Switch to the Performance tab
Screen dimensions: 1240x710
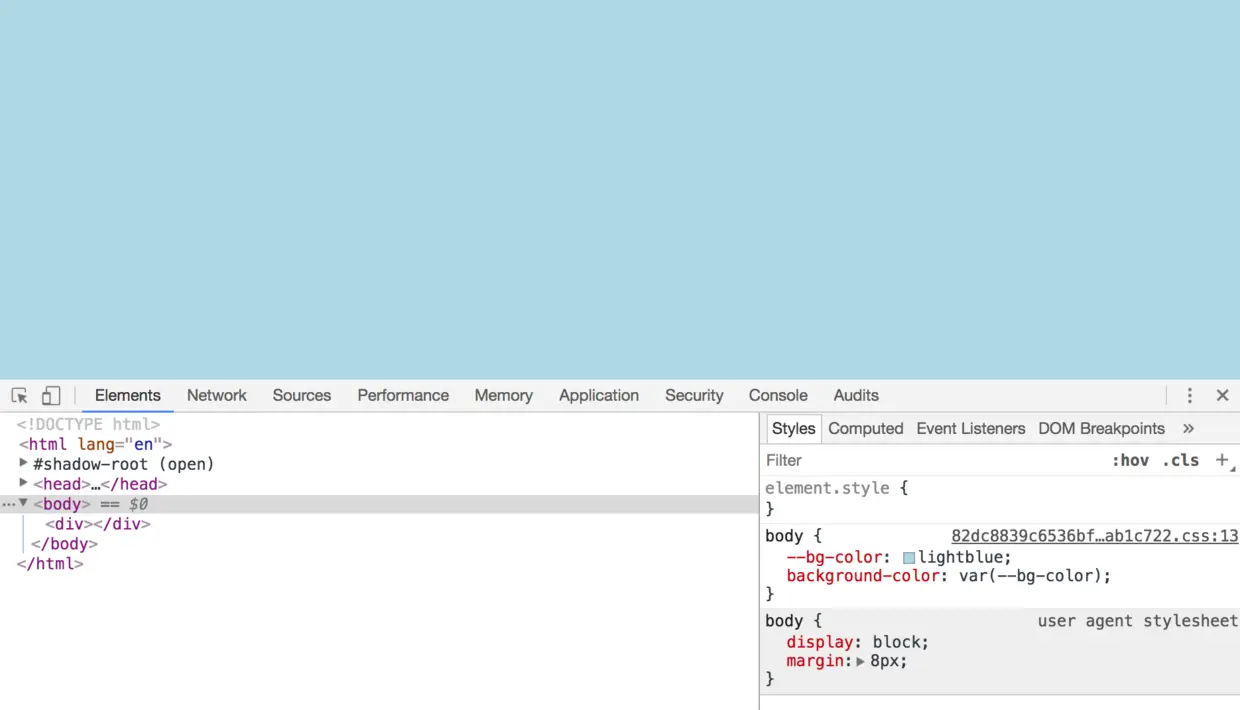click(403, 396)
